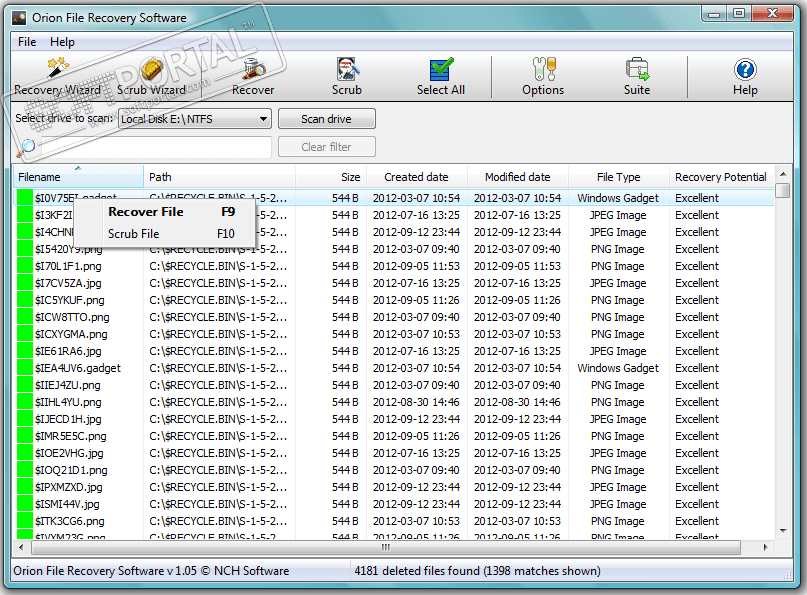
Task: Open the drive selection dropdown
Action: [x=195, y=119]
